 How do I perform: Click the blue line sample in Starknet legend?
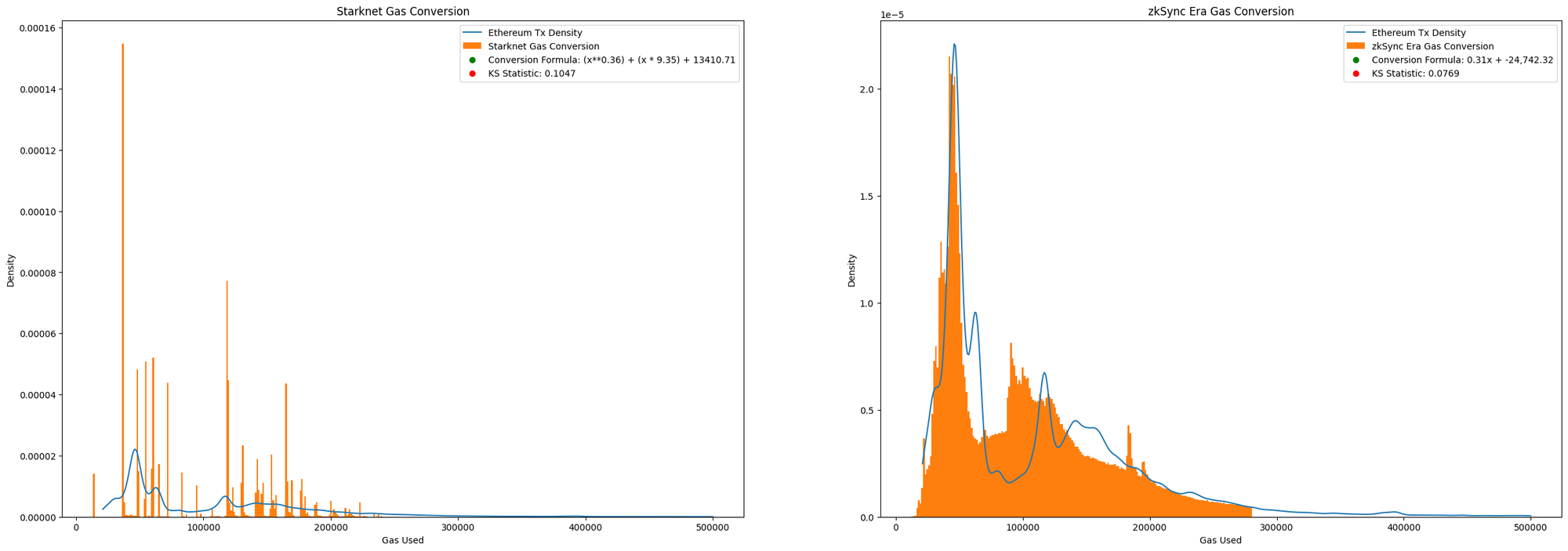pos(473,33)
